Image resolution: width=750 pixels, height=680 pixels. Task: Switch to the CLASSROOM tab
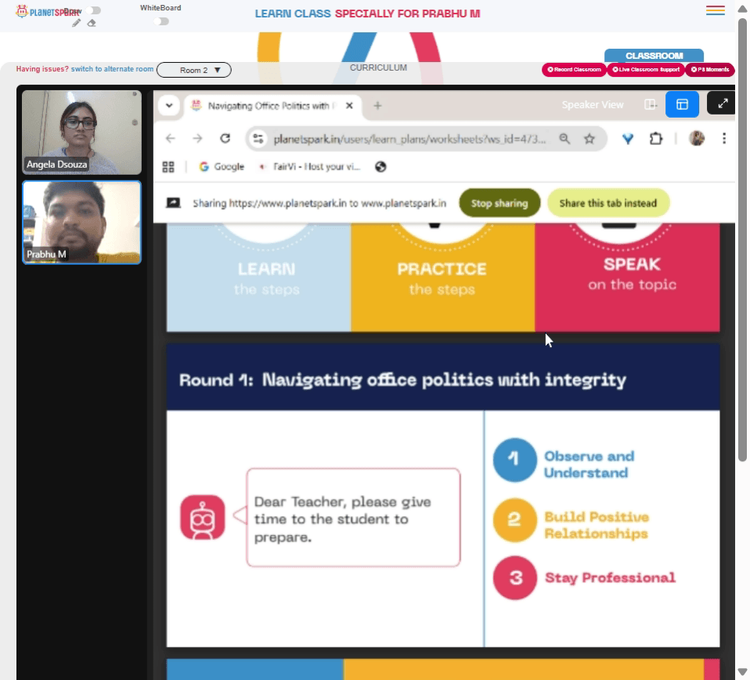[x=654, y=55]
